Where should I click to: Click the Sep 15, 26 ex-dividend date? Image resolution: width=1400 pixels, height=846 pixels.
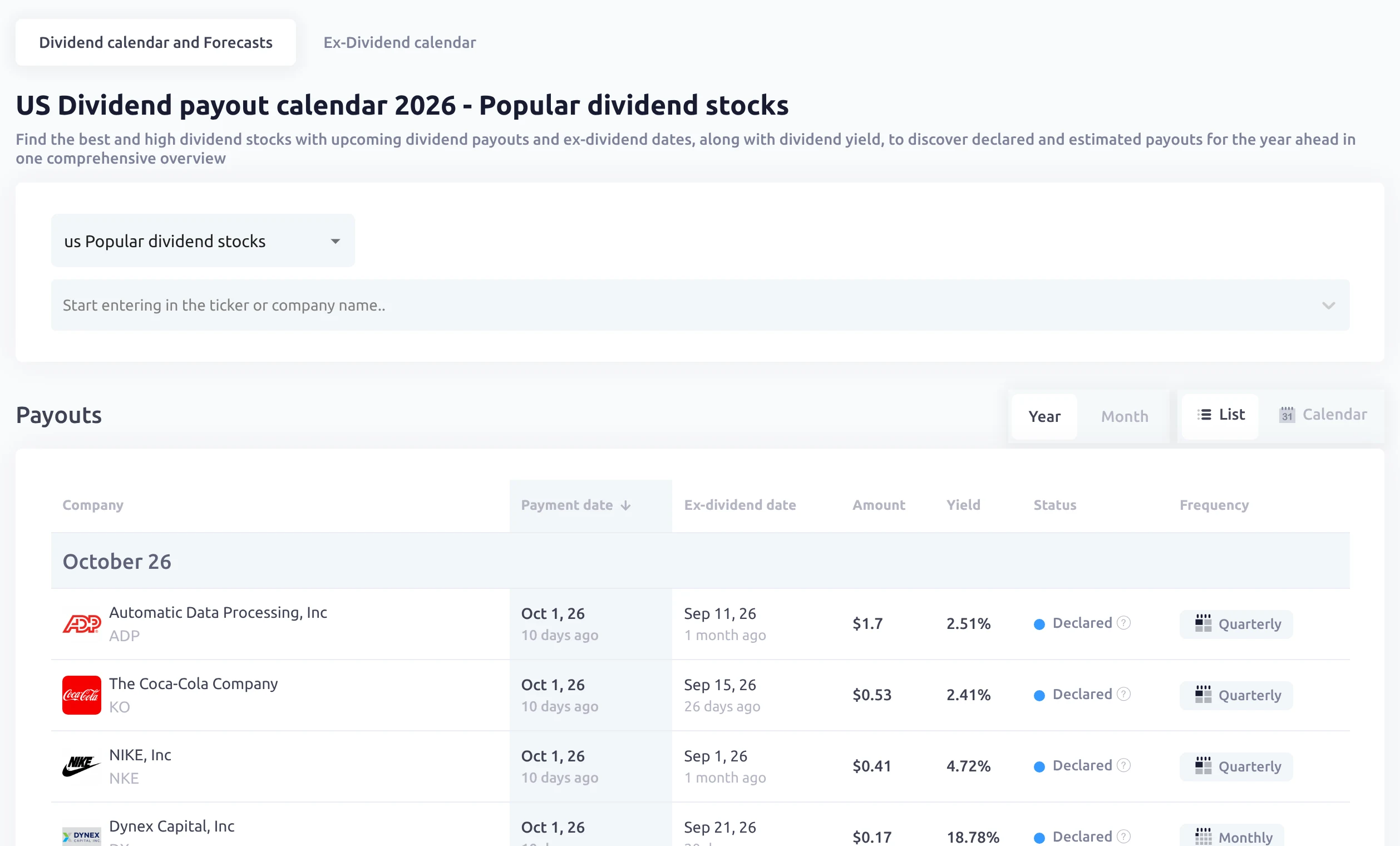(720, 685)
